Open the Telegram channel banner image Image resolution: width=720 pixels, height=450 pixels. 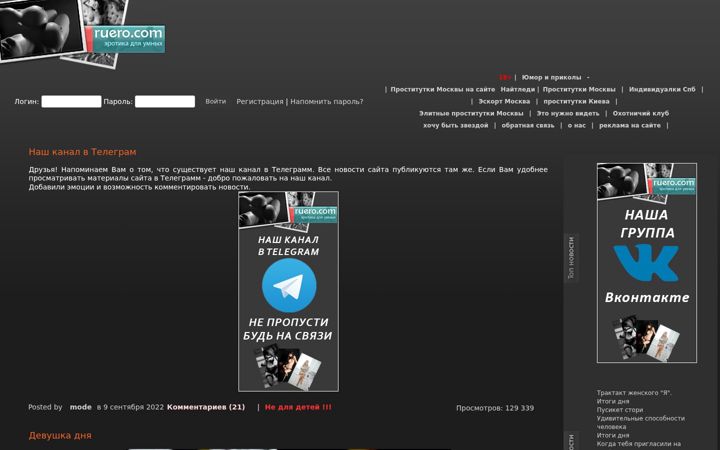pos(288,292)
